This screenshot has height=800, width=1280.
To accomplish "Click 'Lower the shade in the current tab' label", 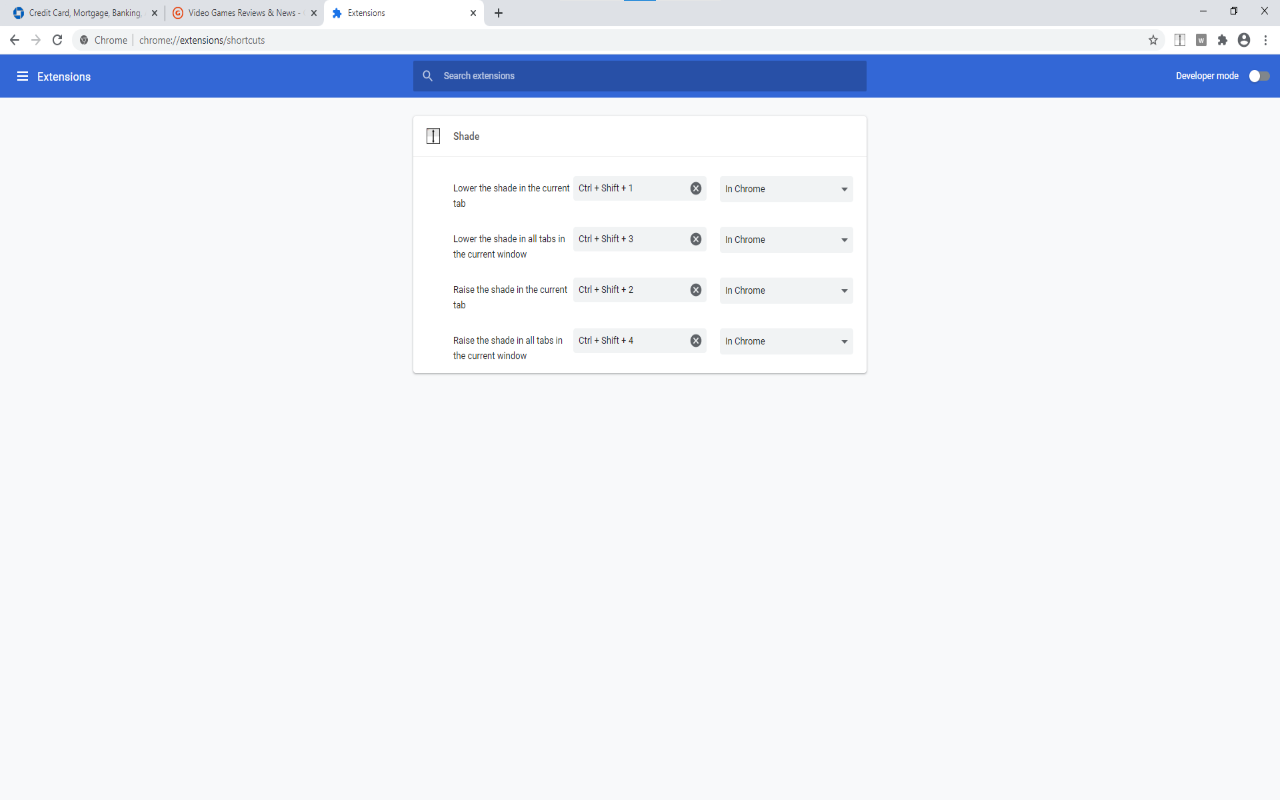I will [511, 196].
